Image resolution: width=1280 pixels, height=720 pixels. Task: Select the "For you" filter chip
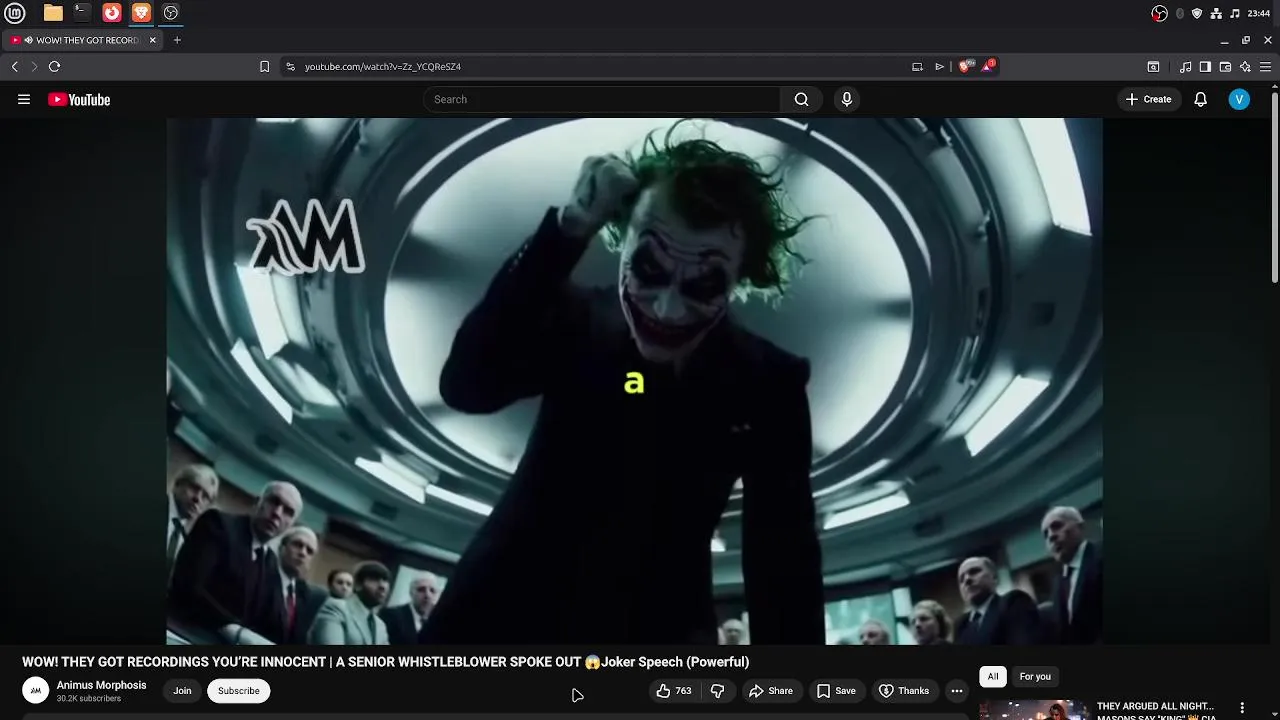coord(1035,677)
